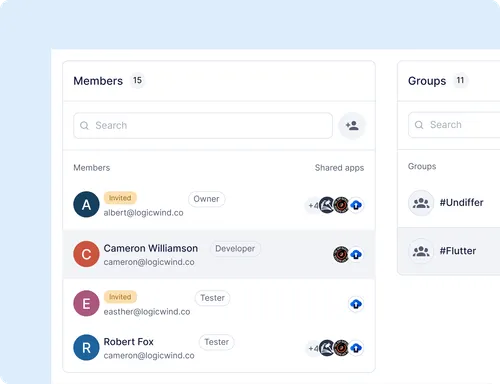
Task: Click the Groups count badge 11
Action: (460, 80)
